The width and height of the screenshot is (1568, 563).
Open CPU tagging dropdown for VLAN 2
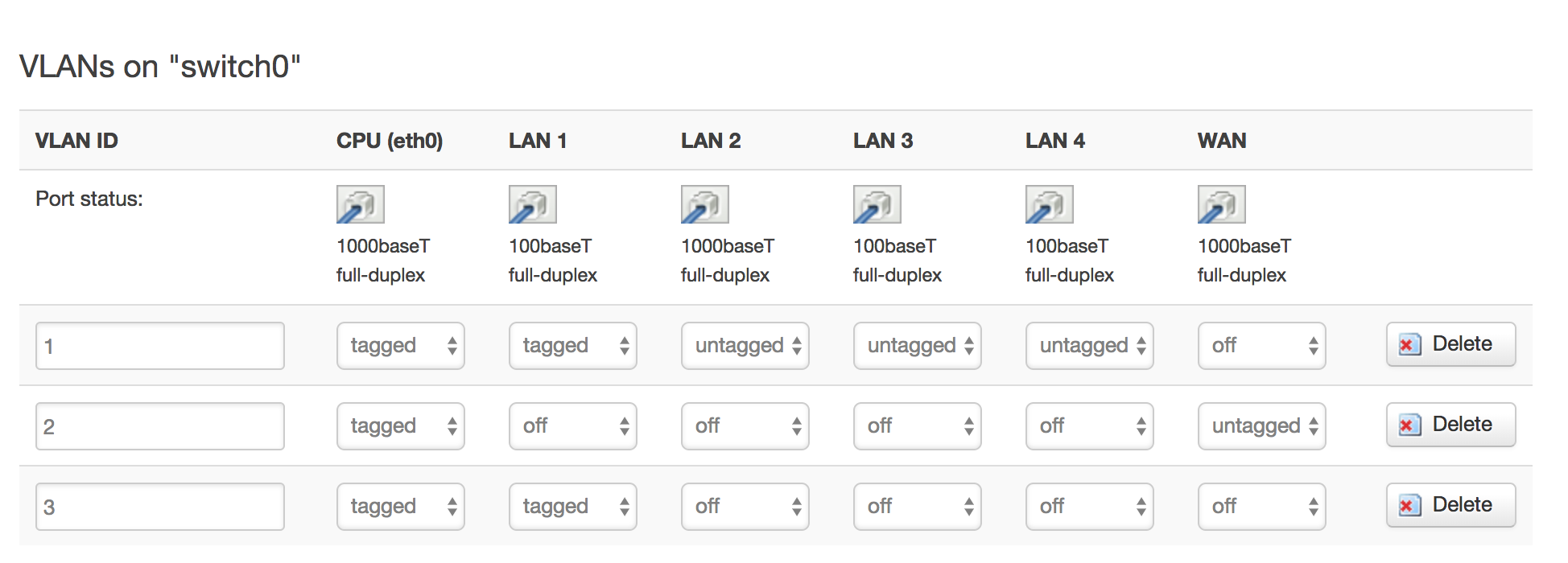click(400, 426)
